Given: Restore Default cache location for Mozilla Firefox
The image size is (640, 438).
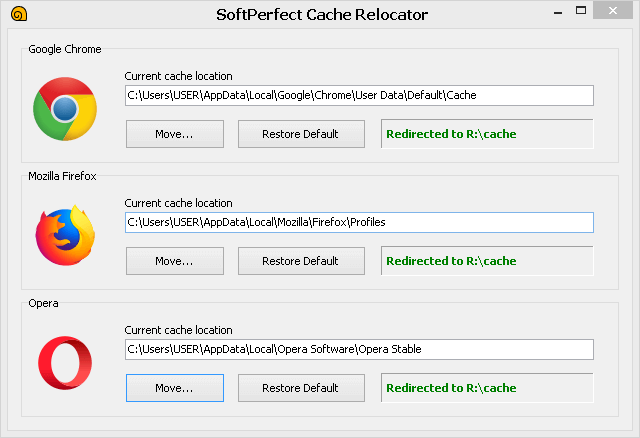Looking at the screenshot, I should (300, 261).
